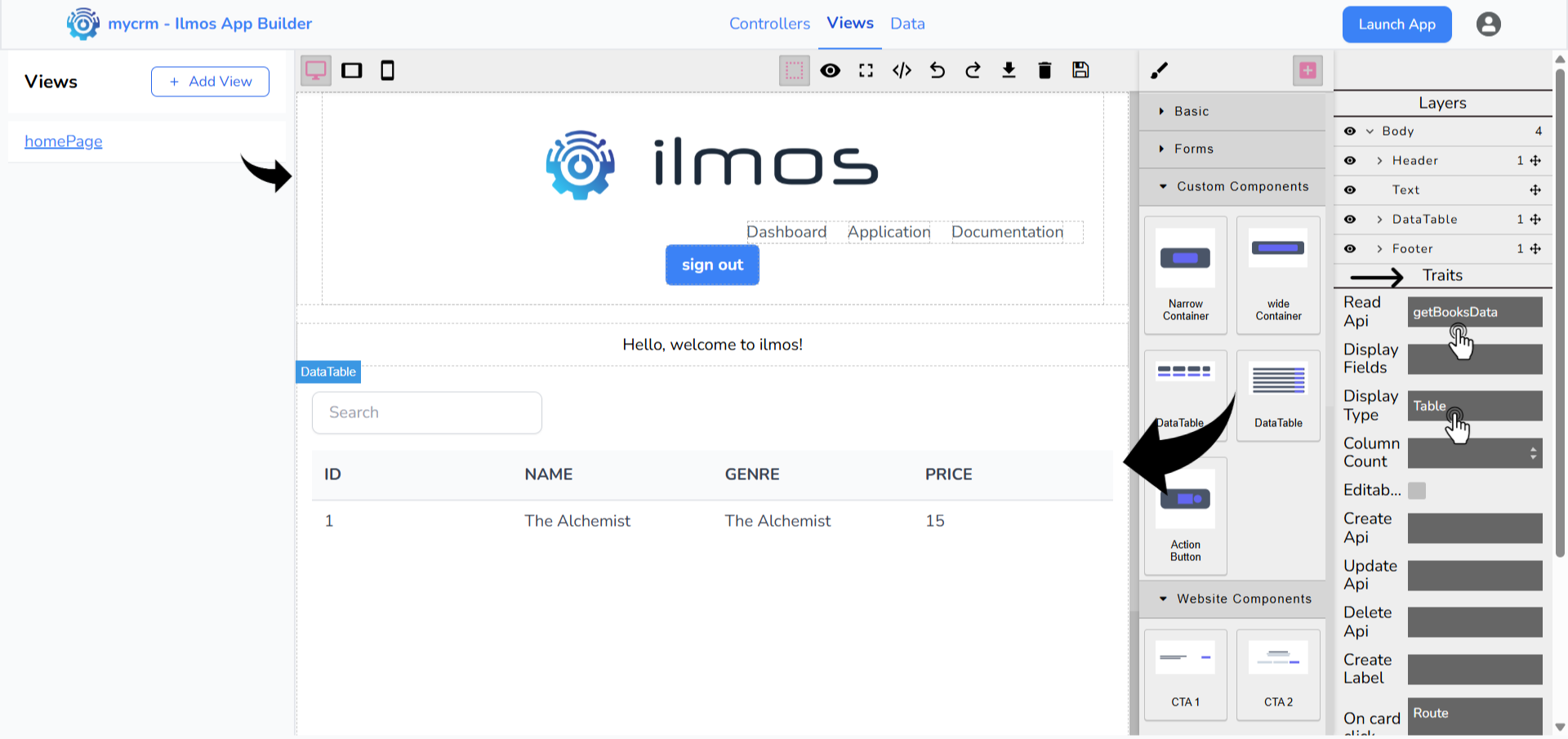Toggle visibility of Body layer
Image resolution: width=1568 pixels, height=739 pixels.
1350,131
